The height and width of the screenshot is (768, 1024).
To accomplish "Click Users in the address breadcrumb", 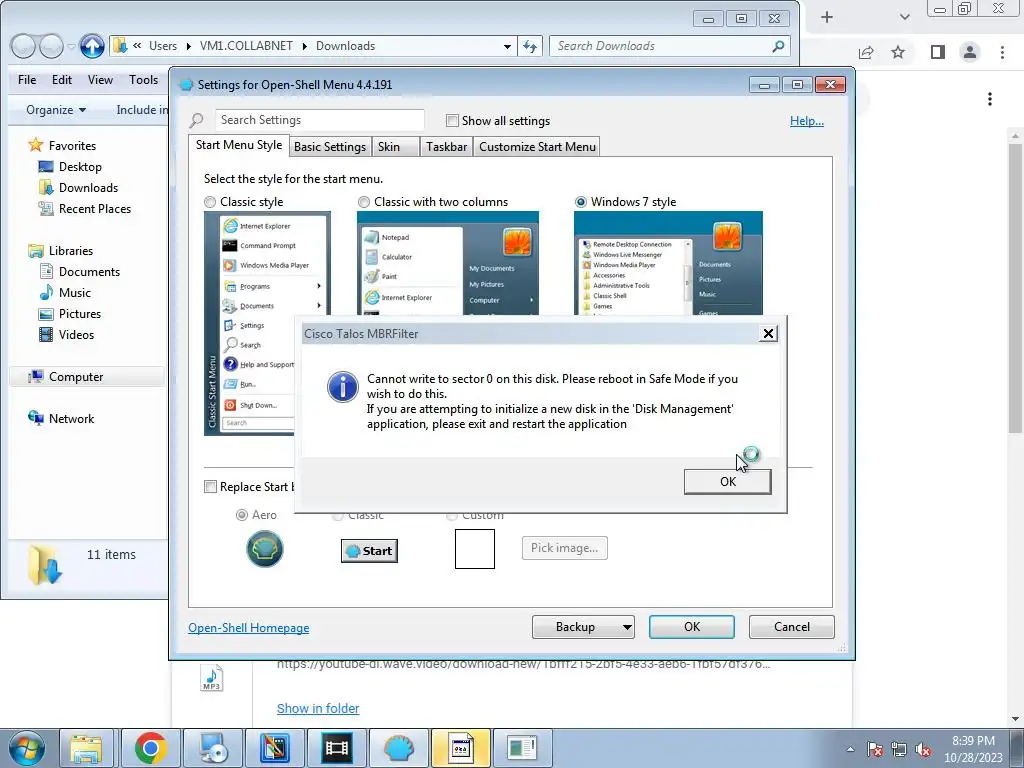I will coord(163,46).
